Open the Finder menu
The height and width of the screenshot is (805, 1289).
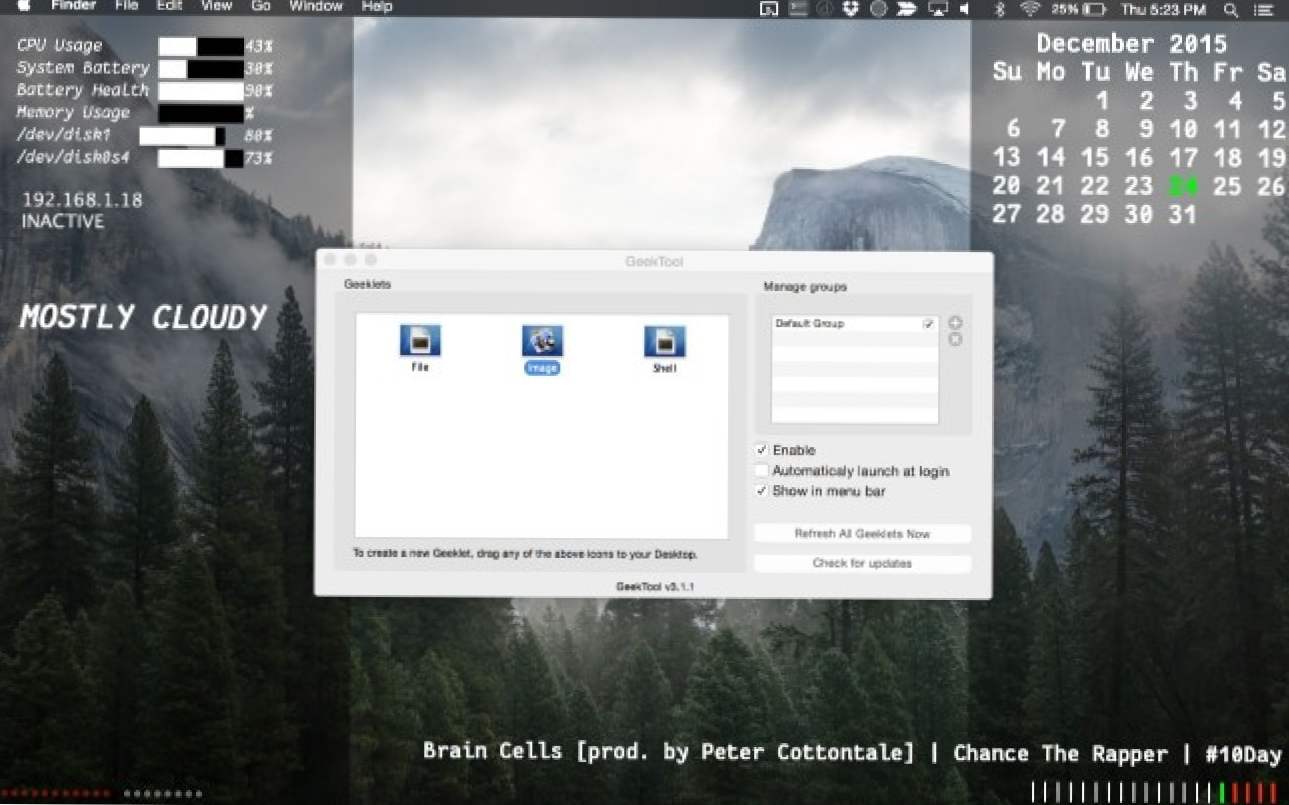[x=73, y=6]
